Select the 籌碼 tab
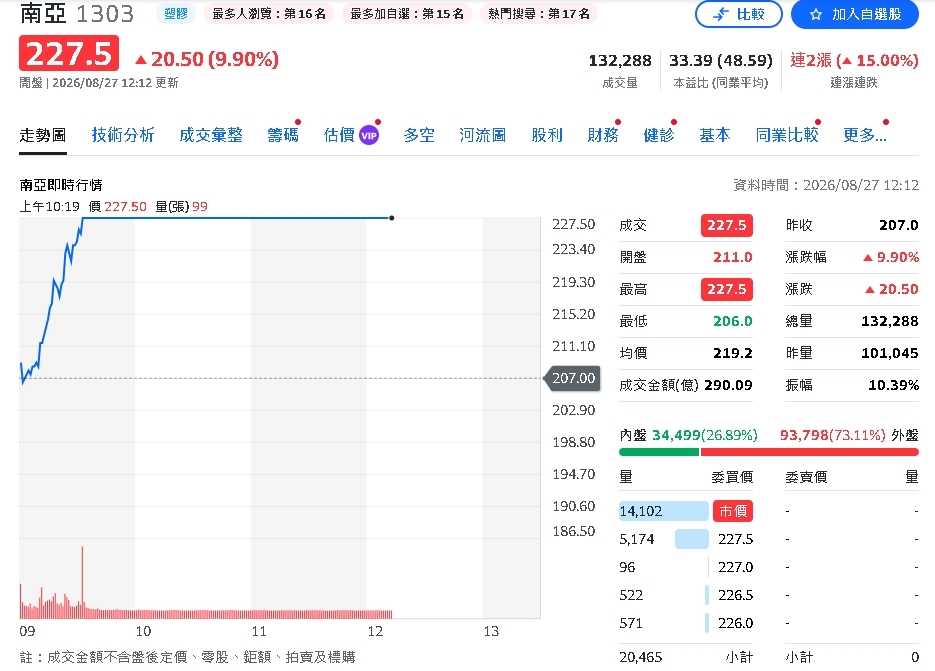935x671 pixels. (283, 135)
